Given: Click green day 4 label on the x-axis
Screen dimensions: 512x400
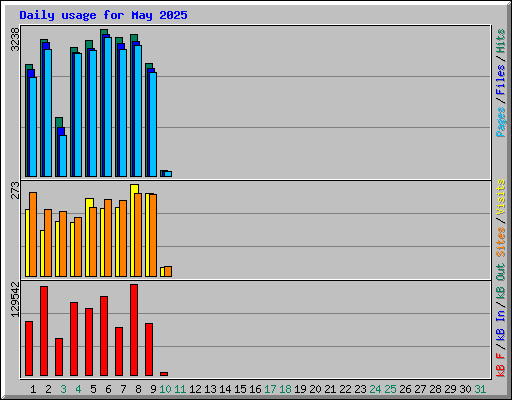Looking at the screenshot, I should pyautogui.click(x=78, y=389).
